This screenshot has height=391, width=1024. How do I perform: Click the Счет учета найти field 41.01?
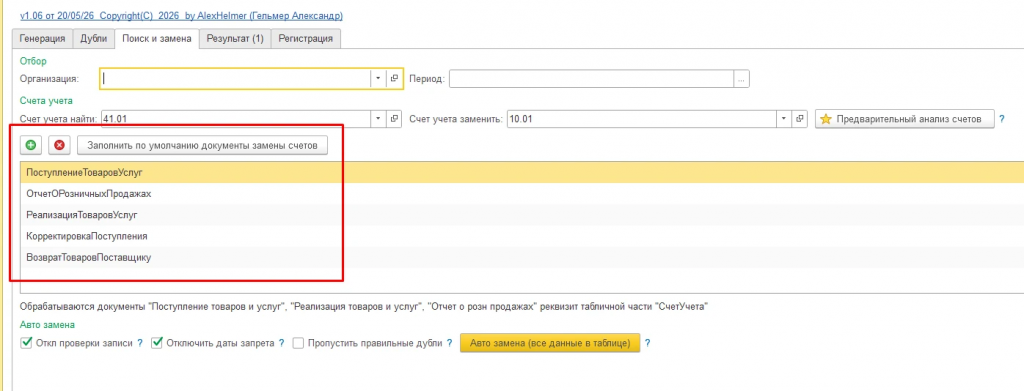coord(235,119)
